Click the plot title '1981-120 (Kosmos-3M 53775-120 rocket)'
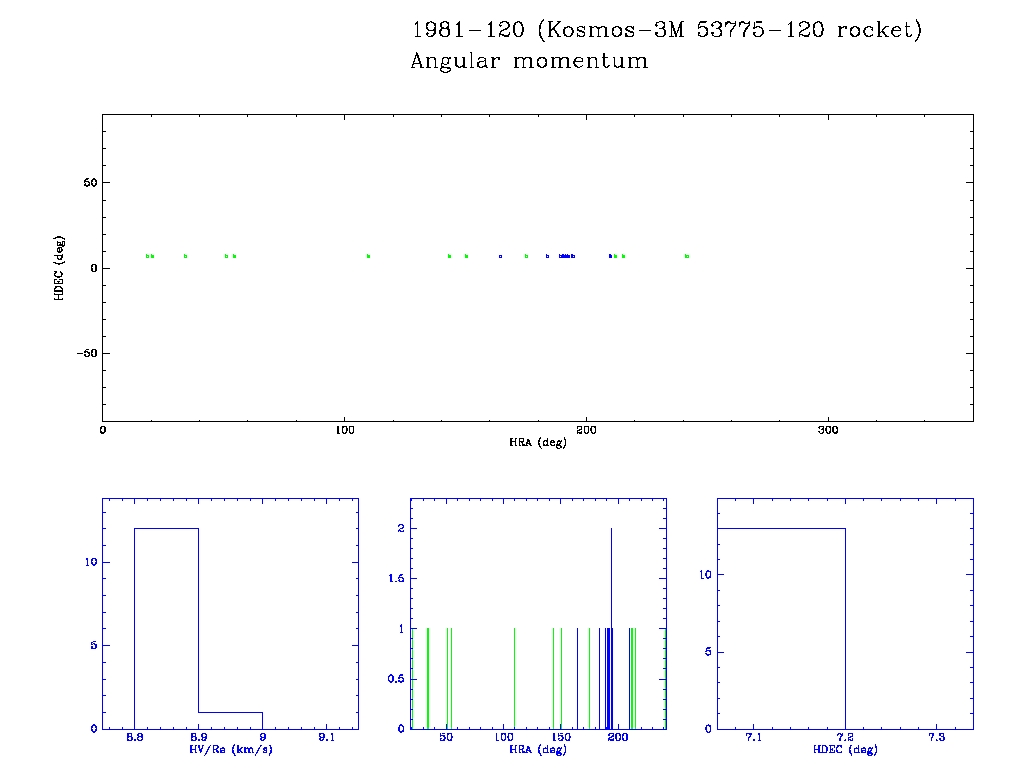The image size is (1024, 768). 667,30
